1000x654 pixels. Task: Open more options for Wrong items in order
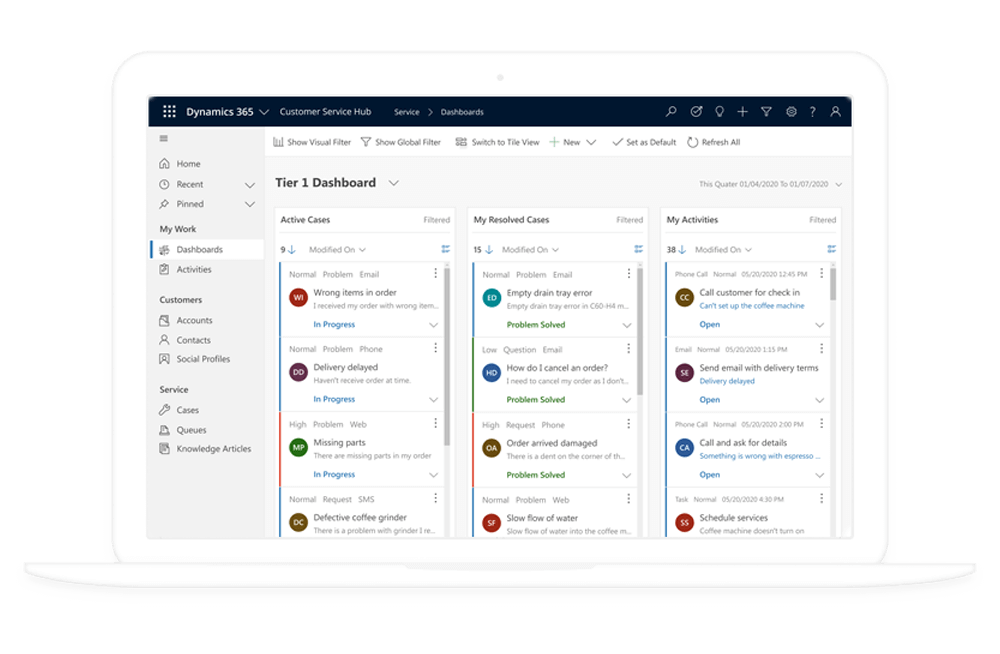436,273
